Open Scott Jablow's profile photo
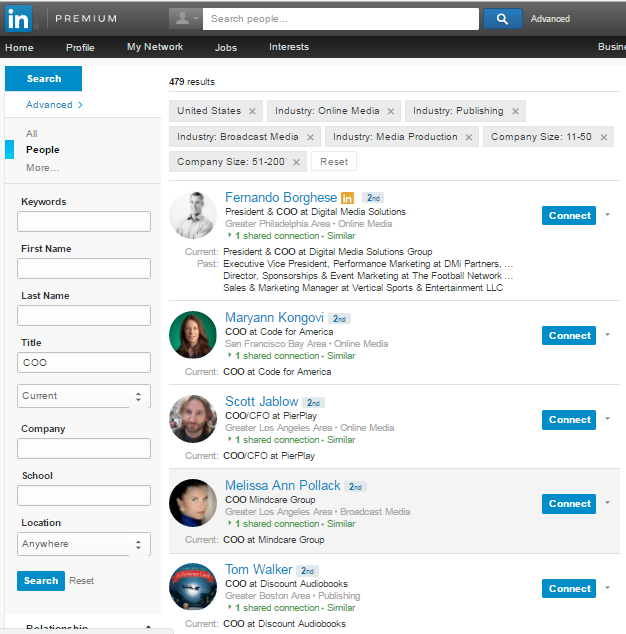Viewport: 626px width, 634px height. 193,419
